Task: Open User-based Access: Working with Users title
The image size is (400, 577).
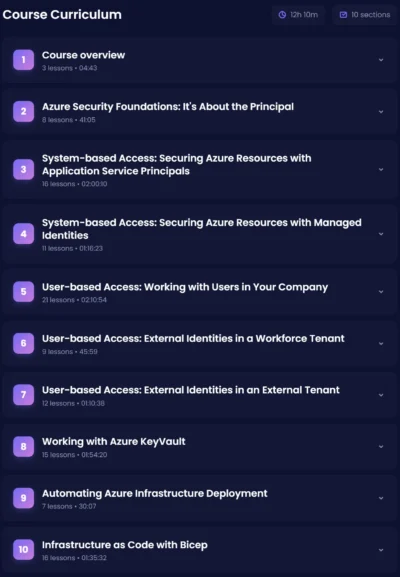Action: click(185, 287)
